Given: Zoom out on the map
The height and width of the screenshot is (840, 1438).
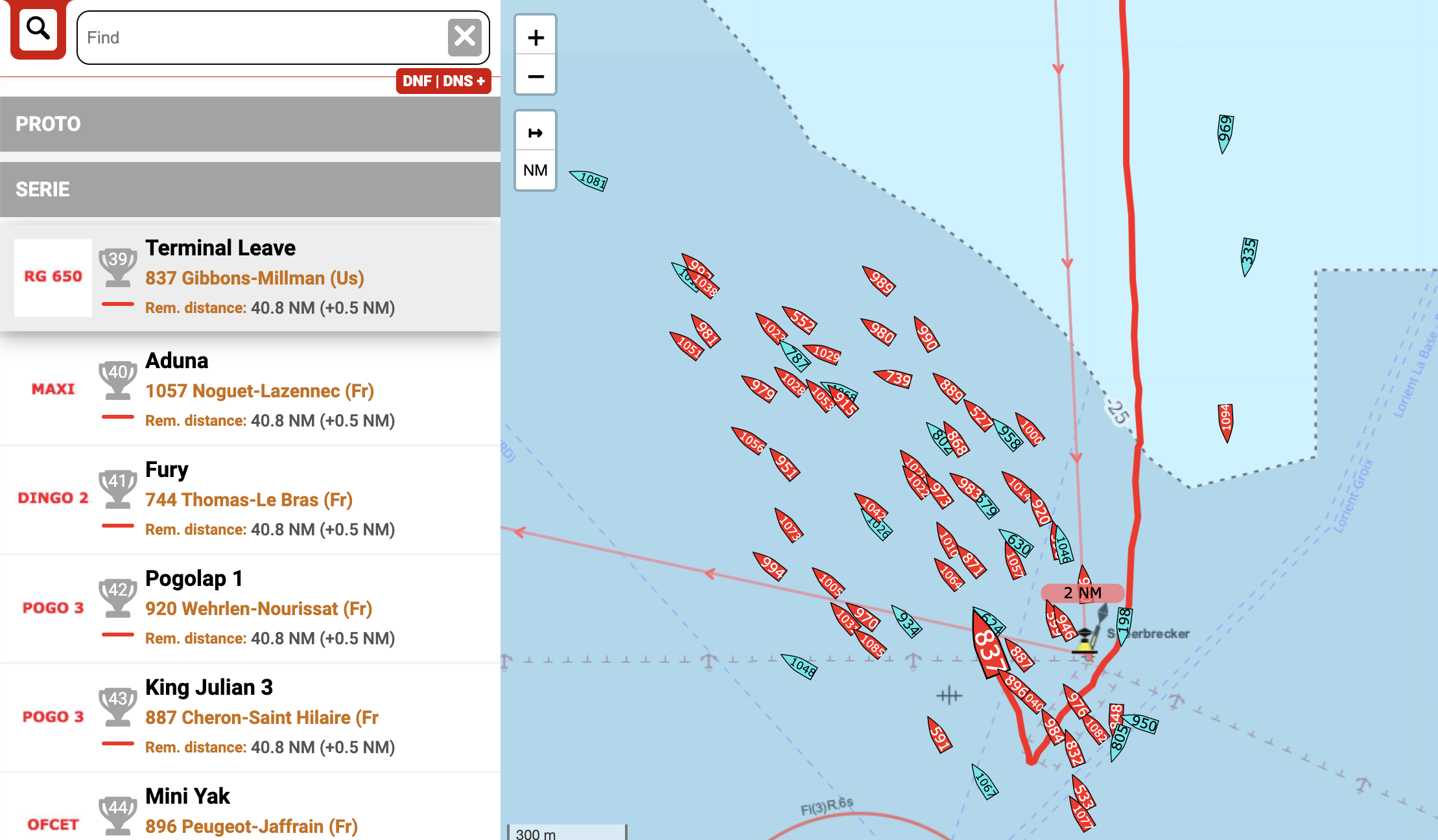Looking at the screenshot, I should [536, 76].
